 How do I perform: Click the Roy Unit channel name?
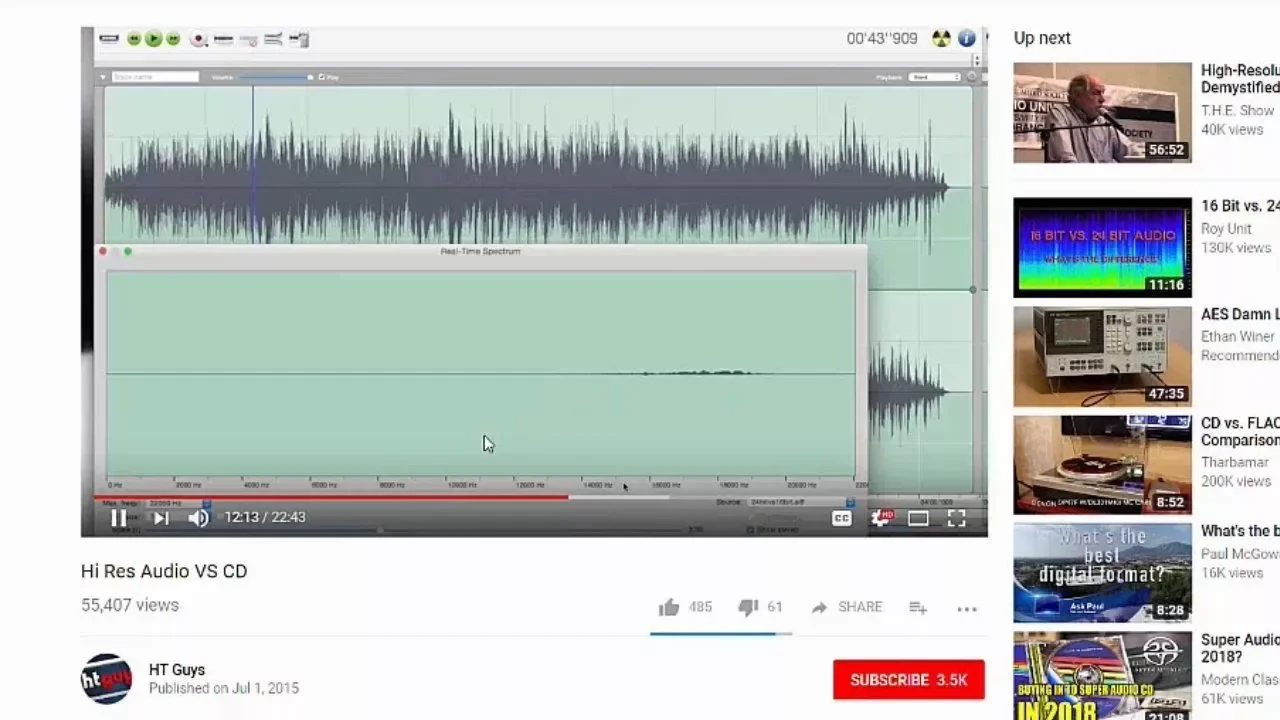point(1226,228)
